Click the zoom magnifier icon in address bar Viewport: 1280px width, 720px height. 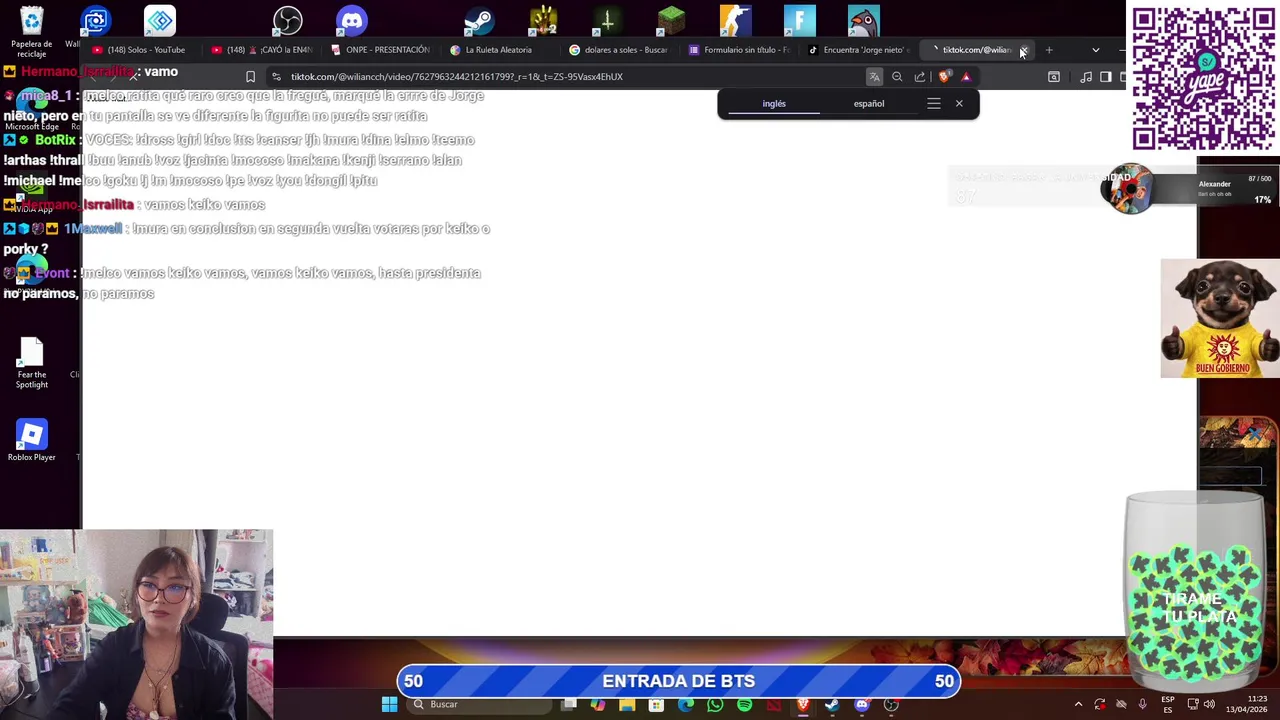897,77
